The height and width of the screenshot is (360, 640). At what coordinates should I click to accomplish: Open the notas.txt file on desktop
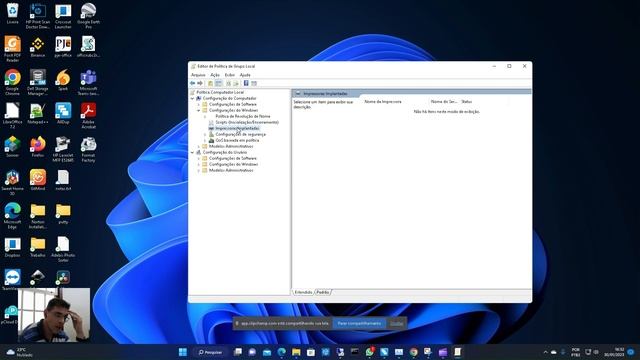click(63, 180)
